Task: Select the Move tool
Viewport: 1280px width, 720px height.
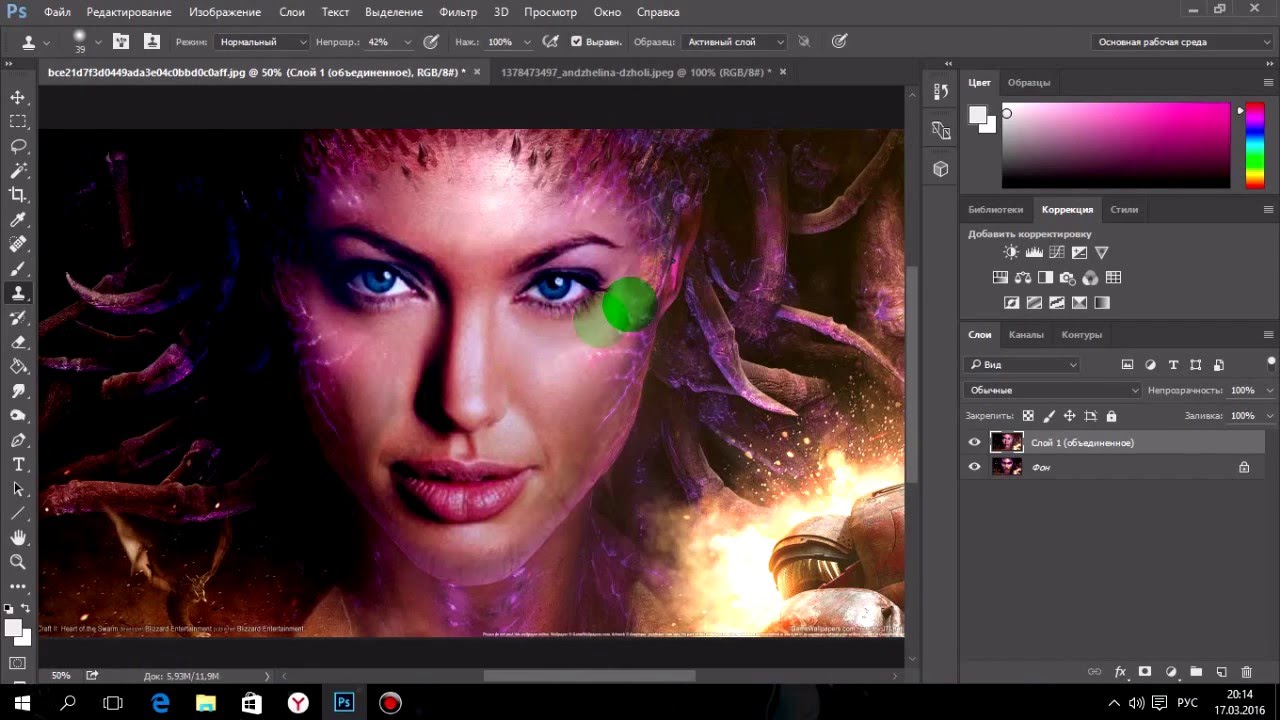Action: [18, 97]
